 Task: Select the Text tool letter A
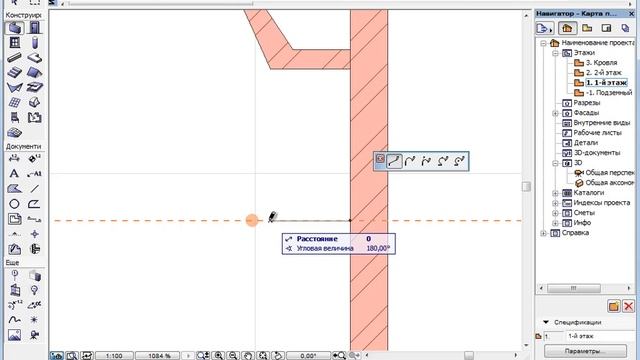click(x=15, y=173)
